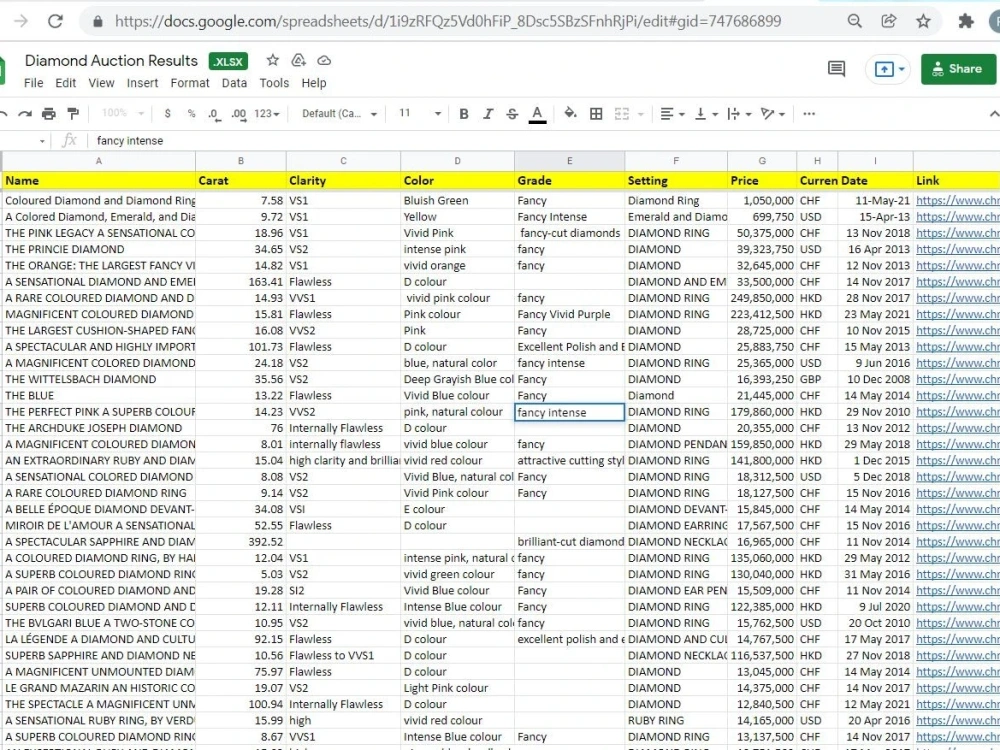Select the carat cell 392.52

[x=241, y=542]
